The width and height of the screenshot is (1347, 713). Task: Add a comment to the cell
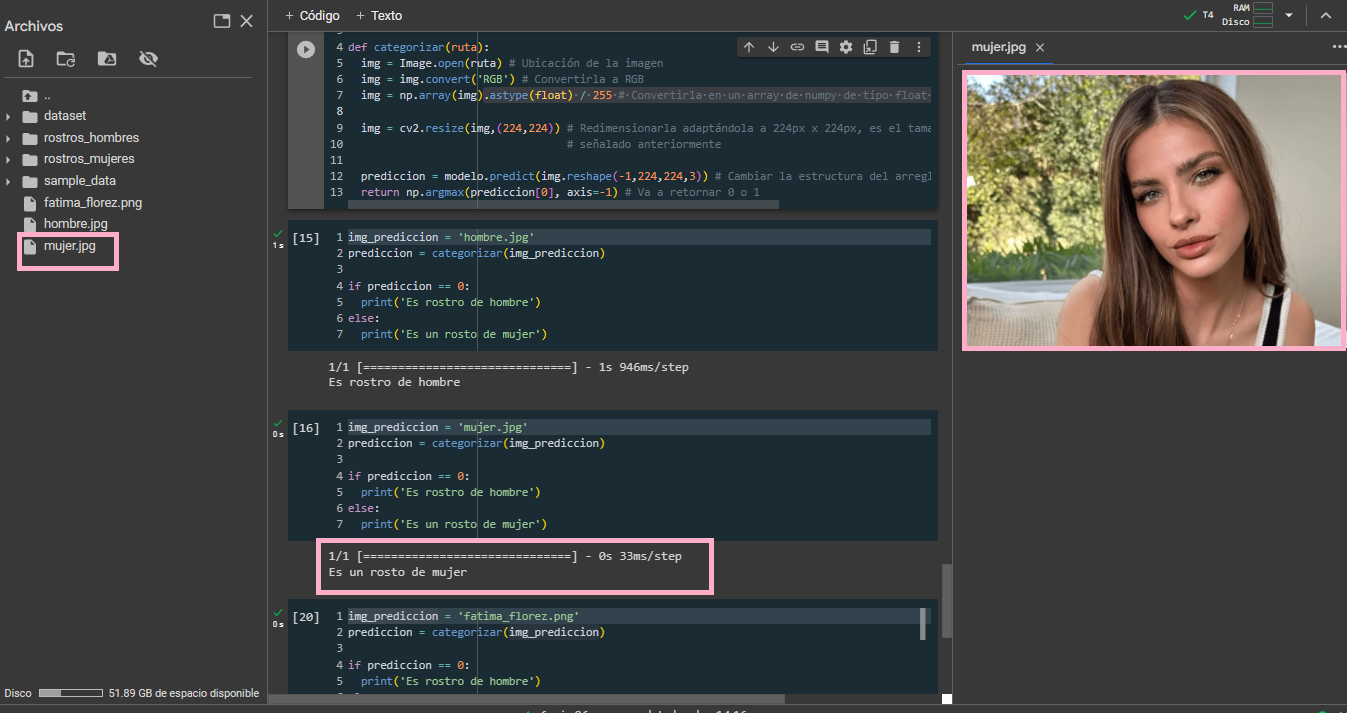pyautogui.click(x=822, y=47)
